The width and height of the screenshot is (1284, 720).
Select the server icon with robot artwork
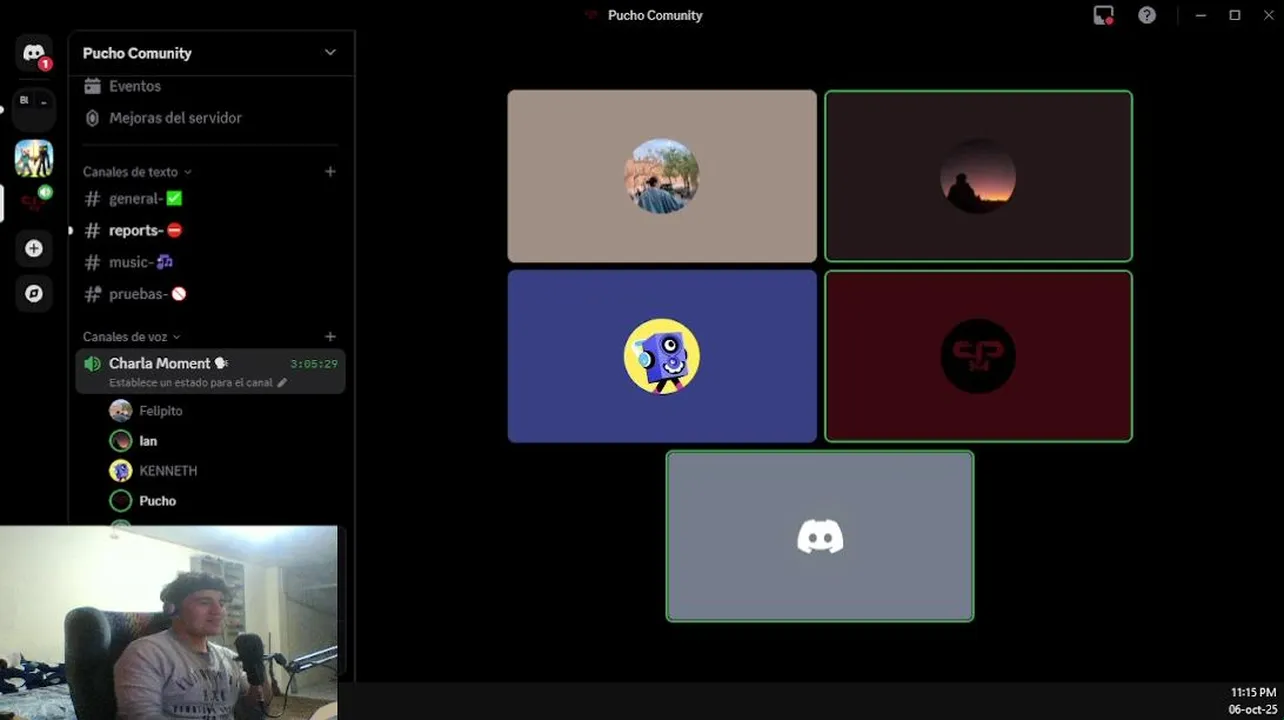34,158
